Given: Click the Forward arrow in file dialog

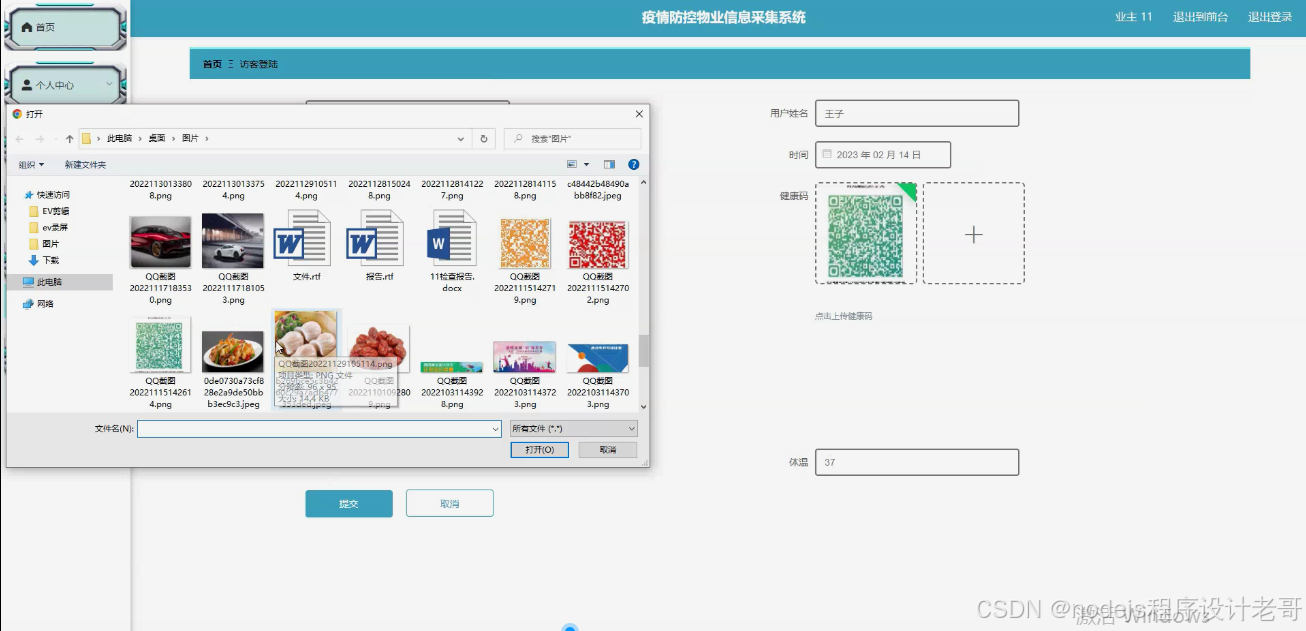Looking at the screenshot, I should pyautogui.click(x=39, y=139).
